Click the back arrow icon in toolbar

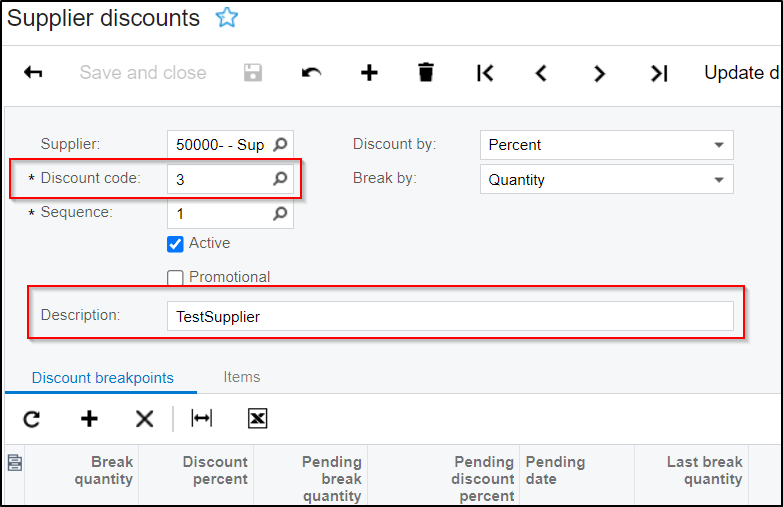33,73
